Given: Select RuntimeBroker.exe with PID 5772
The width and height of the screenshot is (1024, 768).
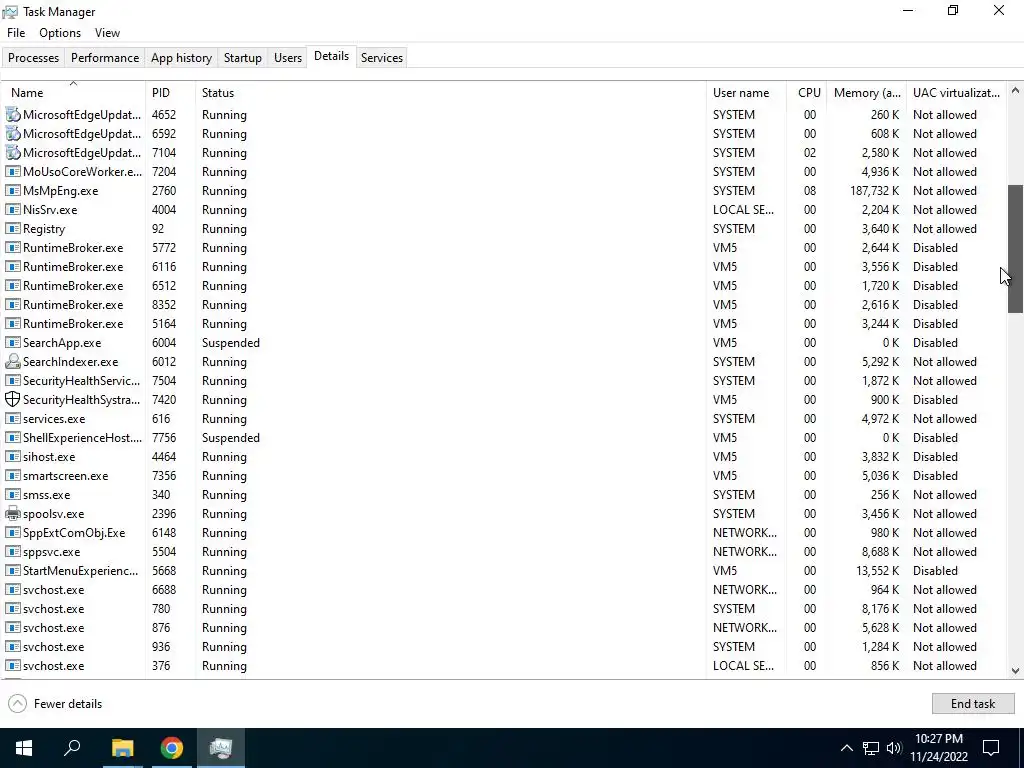Looking at the screenshot, I should [504, 248].
